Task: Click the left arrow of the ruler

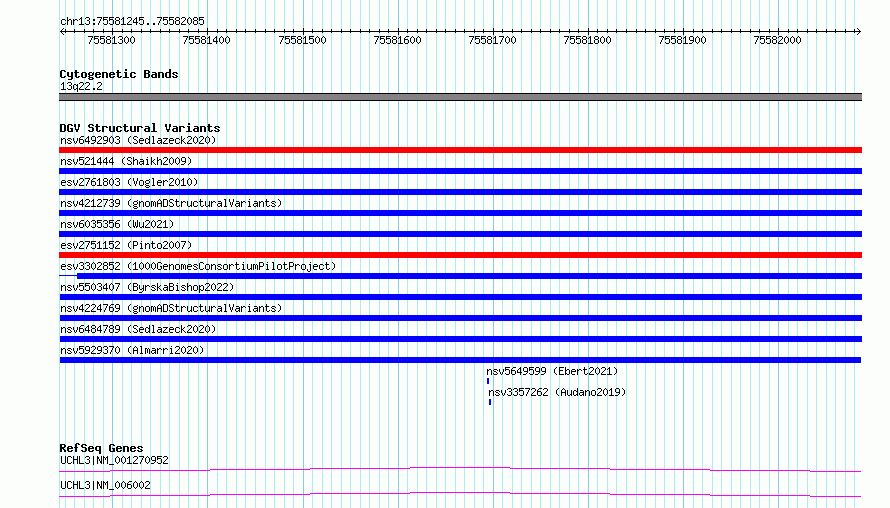Action: (x=62, y=32)
